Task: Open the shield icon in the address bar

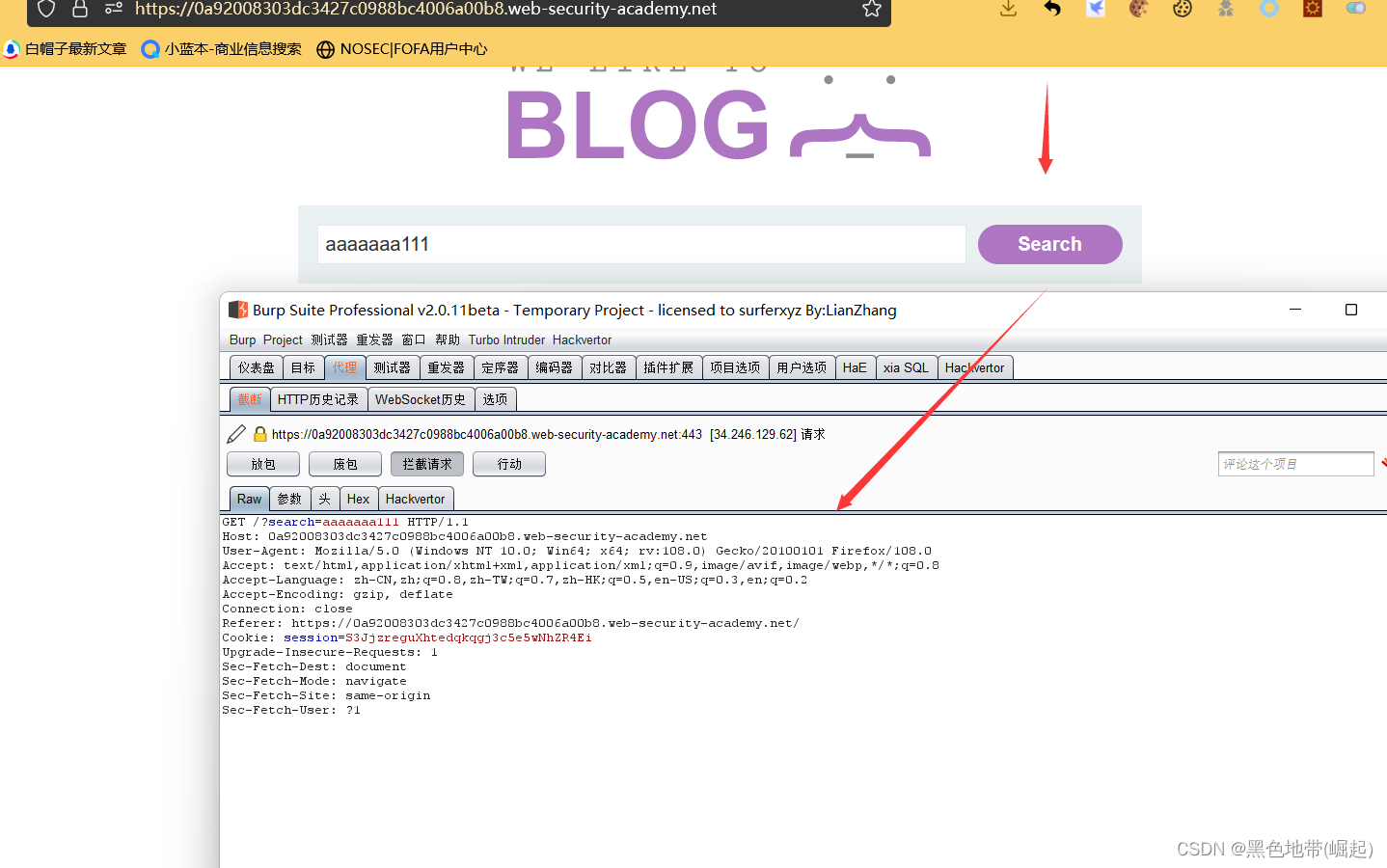Action: point(45,9)
